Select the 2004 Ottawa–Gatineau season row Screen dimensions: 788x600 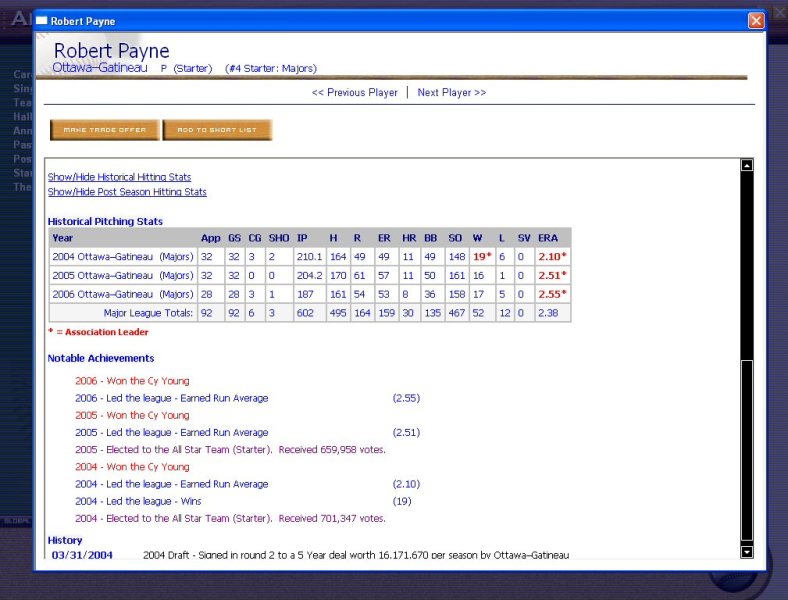coord(122,257)
